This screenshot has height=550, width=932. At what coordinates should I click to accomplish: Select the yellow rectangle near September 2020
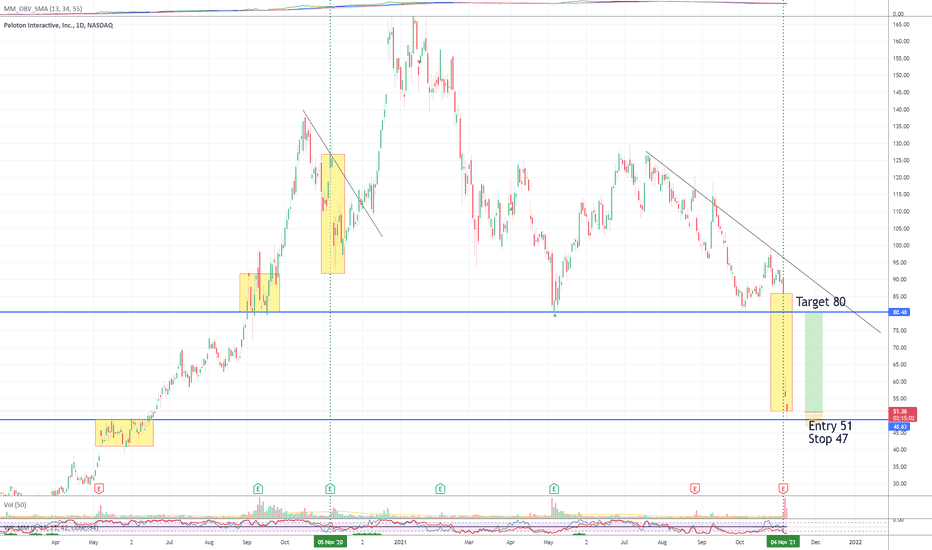coord(259,293)
